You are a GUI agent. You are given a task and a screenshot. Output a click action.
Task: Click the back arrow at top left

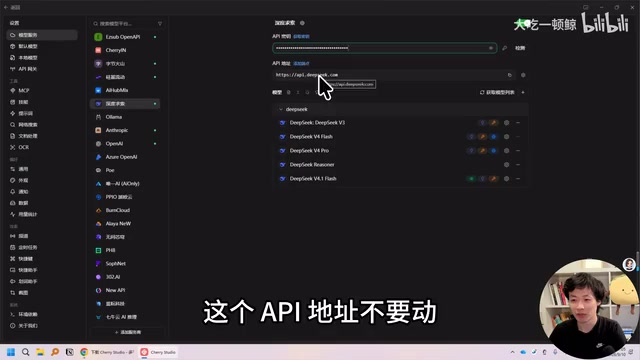(6, 7)
